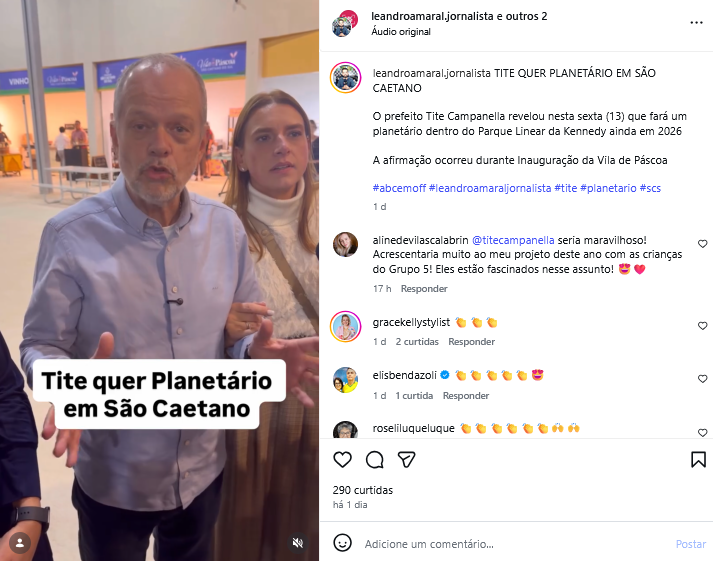Like the post with the heart icon

[x=342, y=460]
